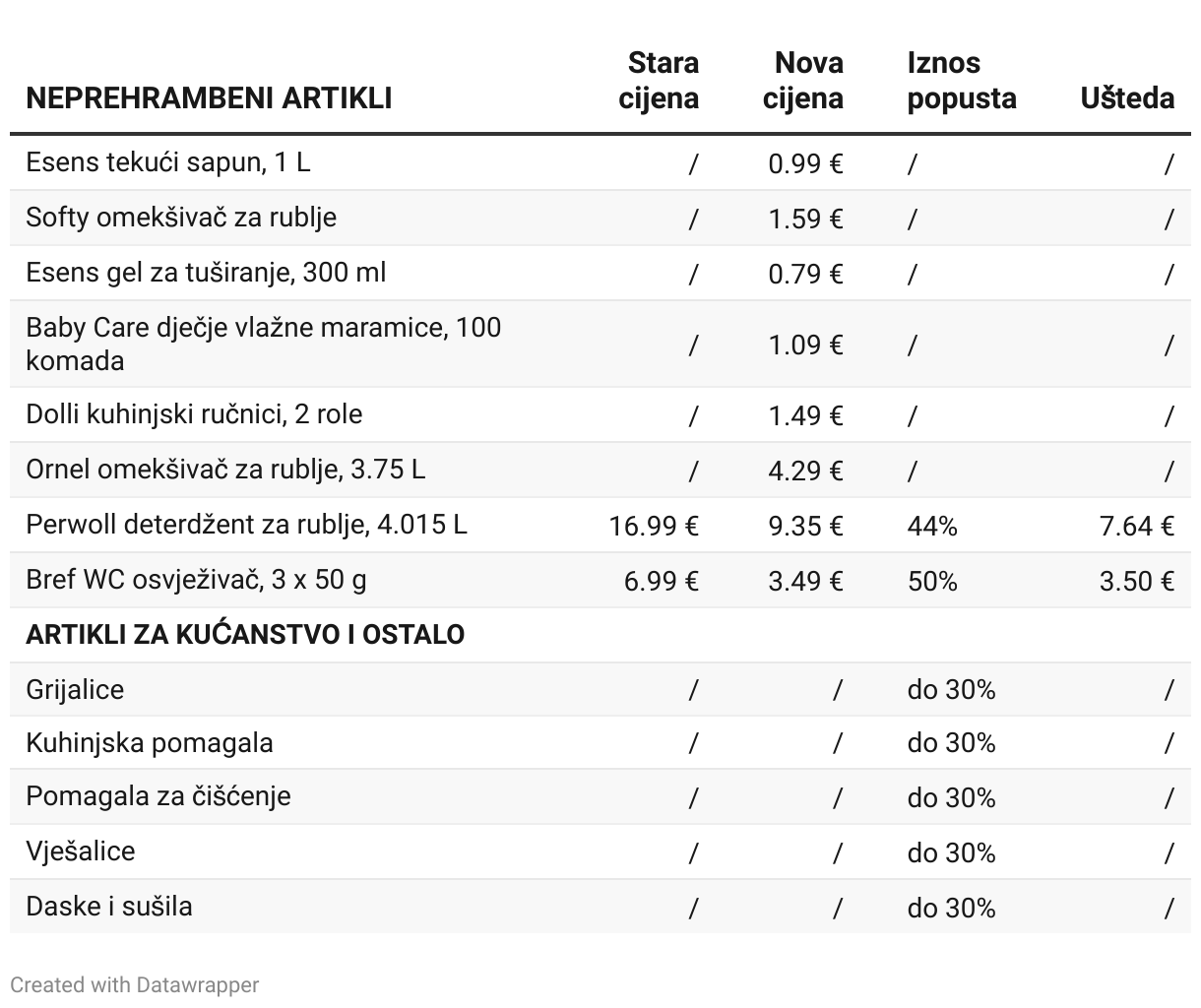Select the NEPREHRAMBENI ARTIKLI column header
The height and width of the screenshot is (1008, 1201).
coord(209,98)
